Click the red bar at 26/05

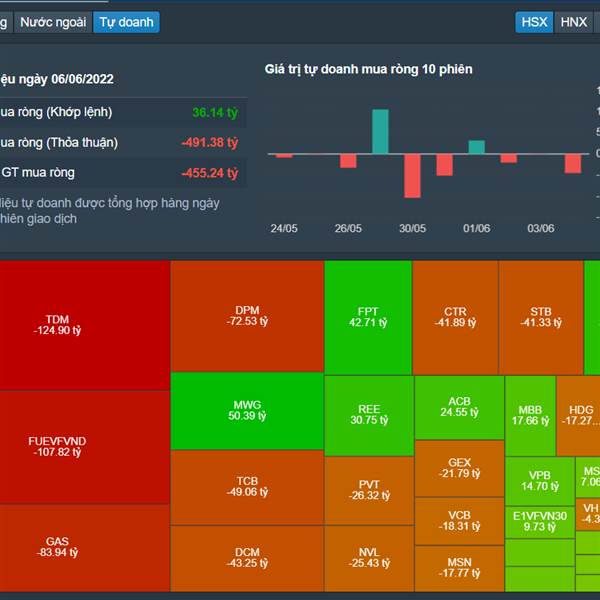(348, 161)
